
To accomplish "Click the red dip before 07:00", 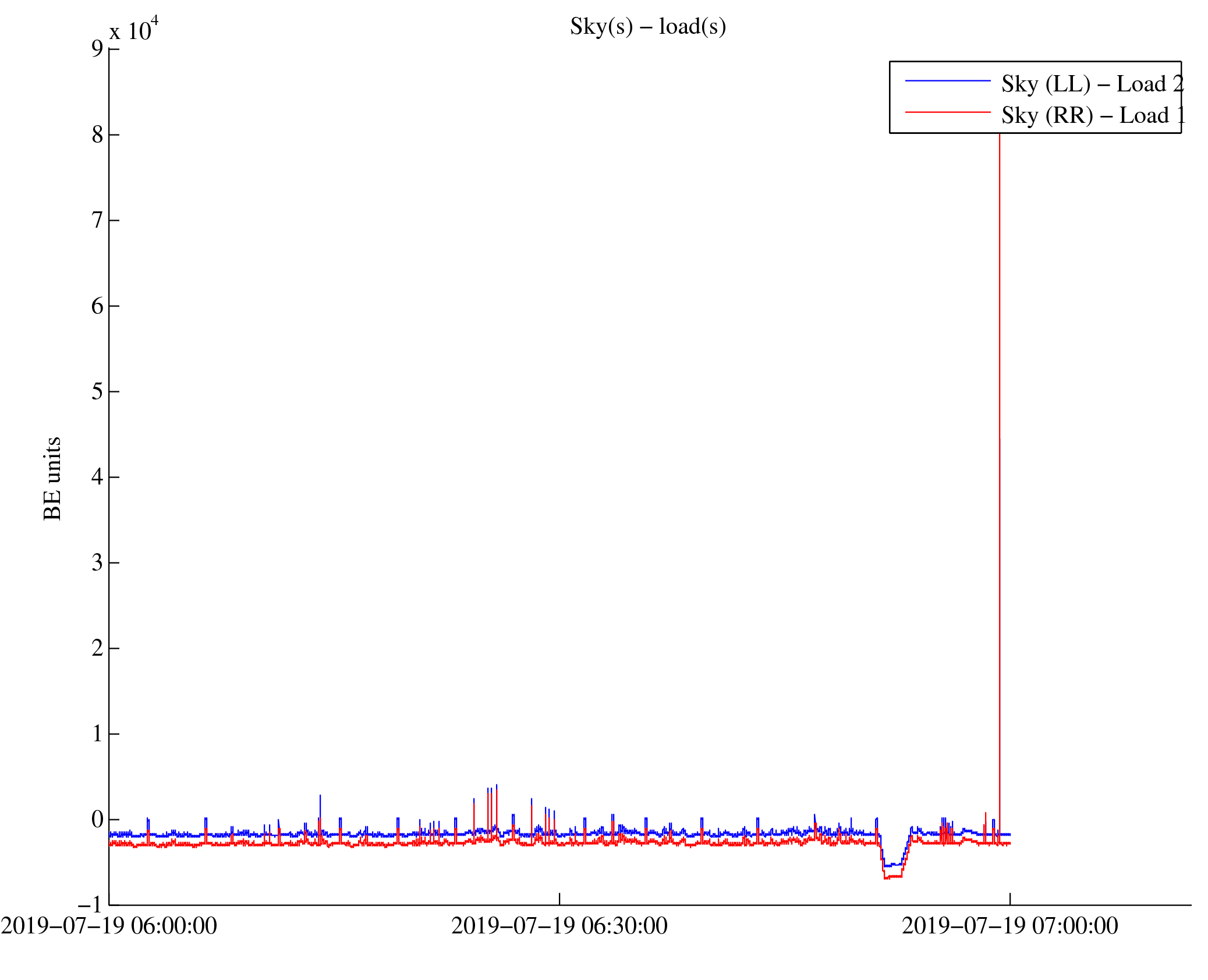I will (892, 876).
